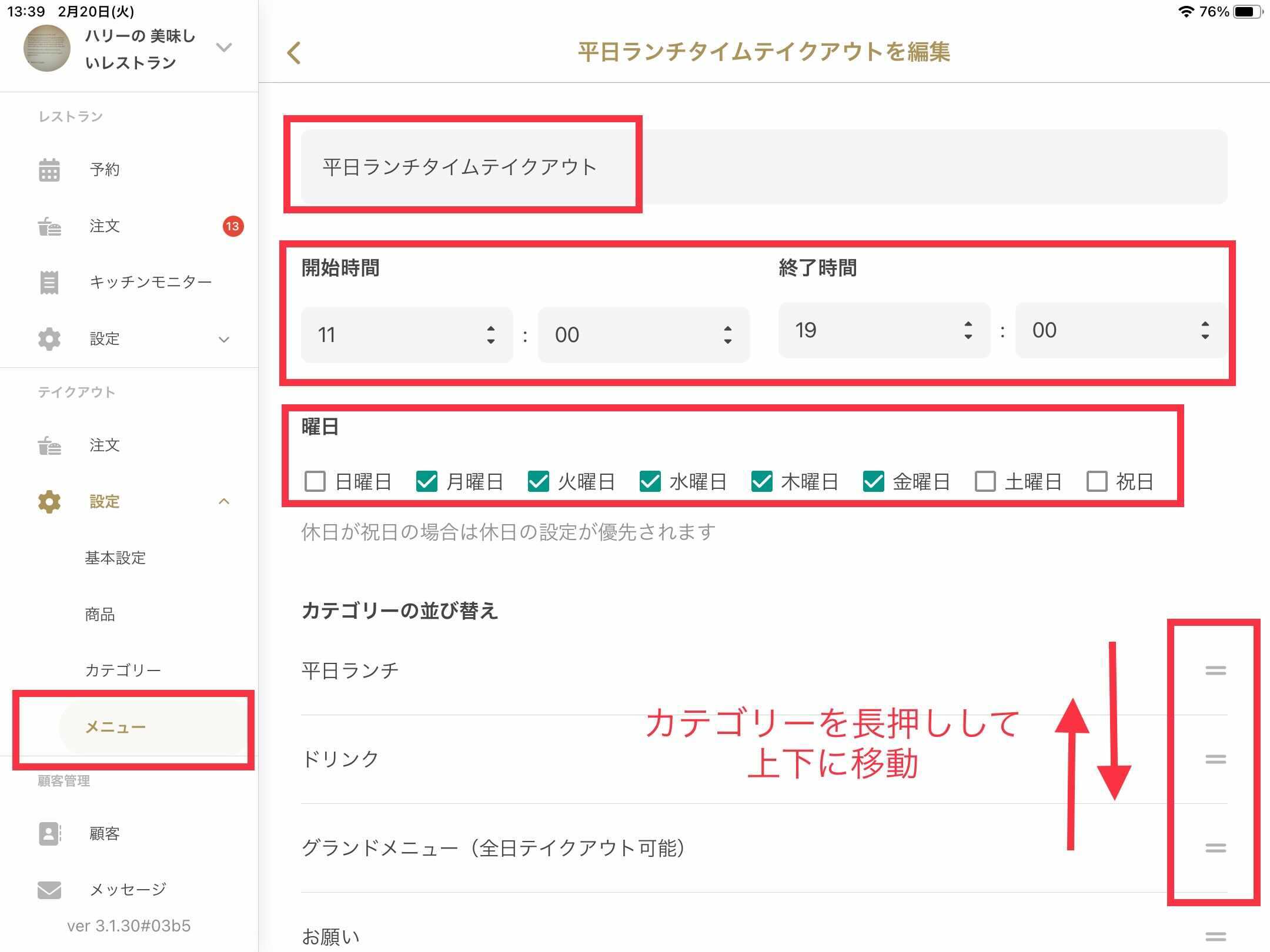This screenshot has width=1270, height=952.
Task: Check the 祝日 checkbox
Action: coord(1097,481)
